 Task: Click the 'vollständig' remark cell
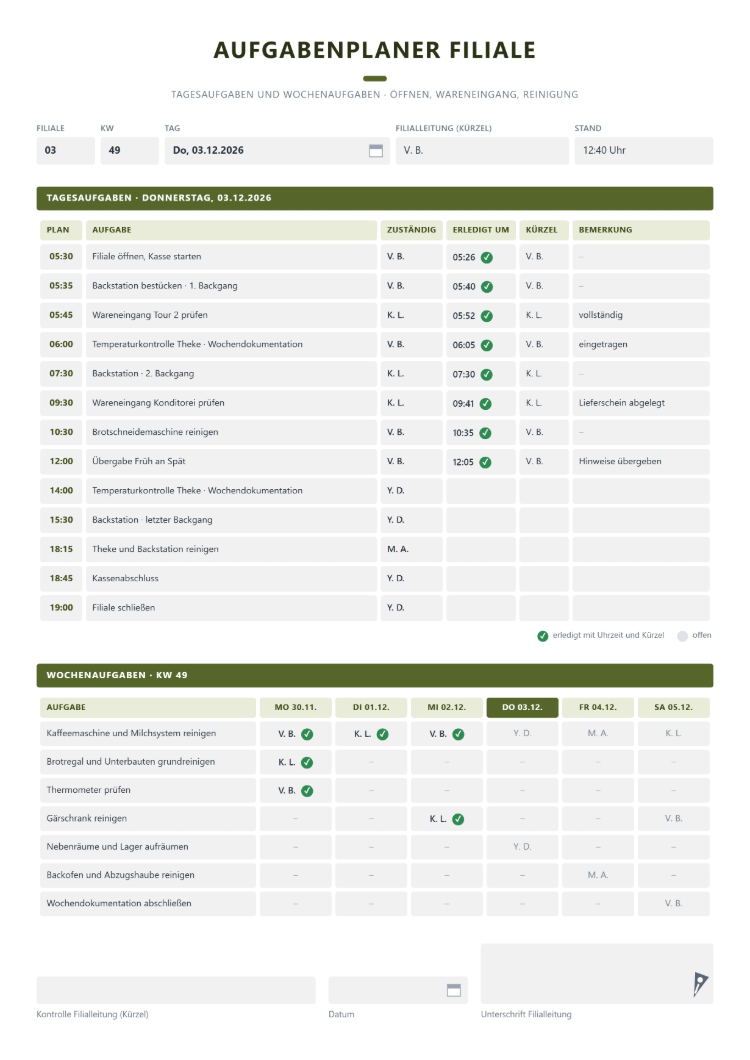pyautogui.click(x=641, y=315)
